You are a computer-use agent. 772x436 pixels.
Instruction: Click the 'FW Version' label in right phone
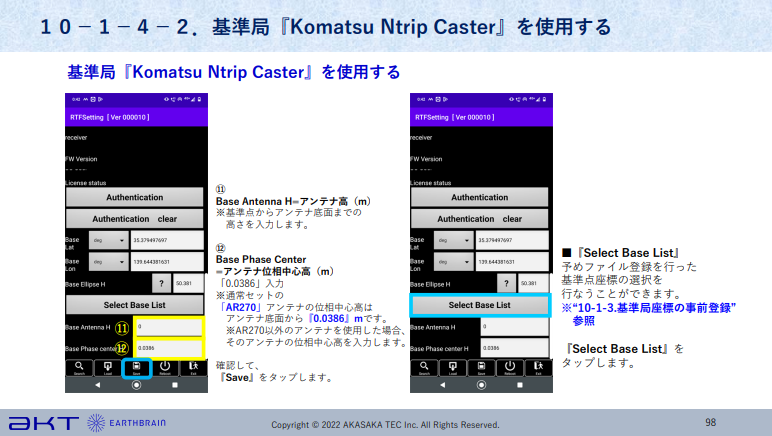coord(426,159)
